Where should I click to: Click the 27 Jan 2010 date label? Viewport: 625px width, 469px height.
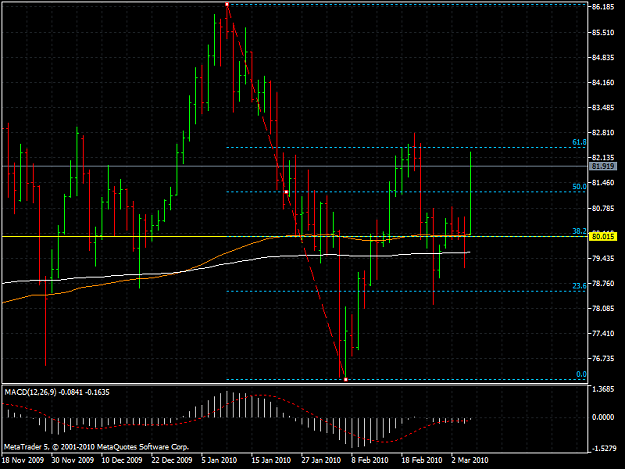tap(321, 460)
